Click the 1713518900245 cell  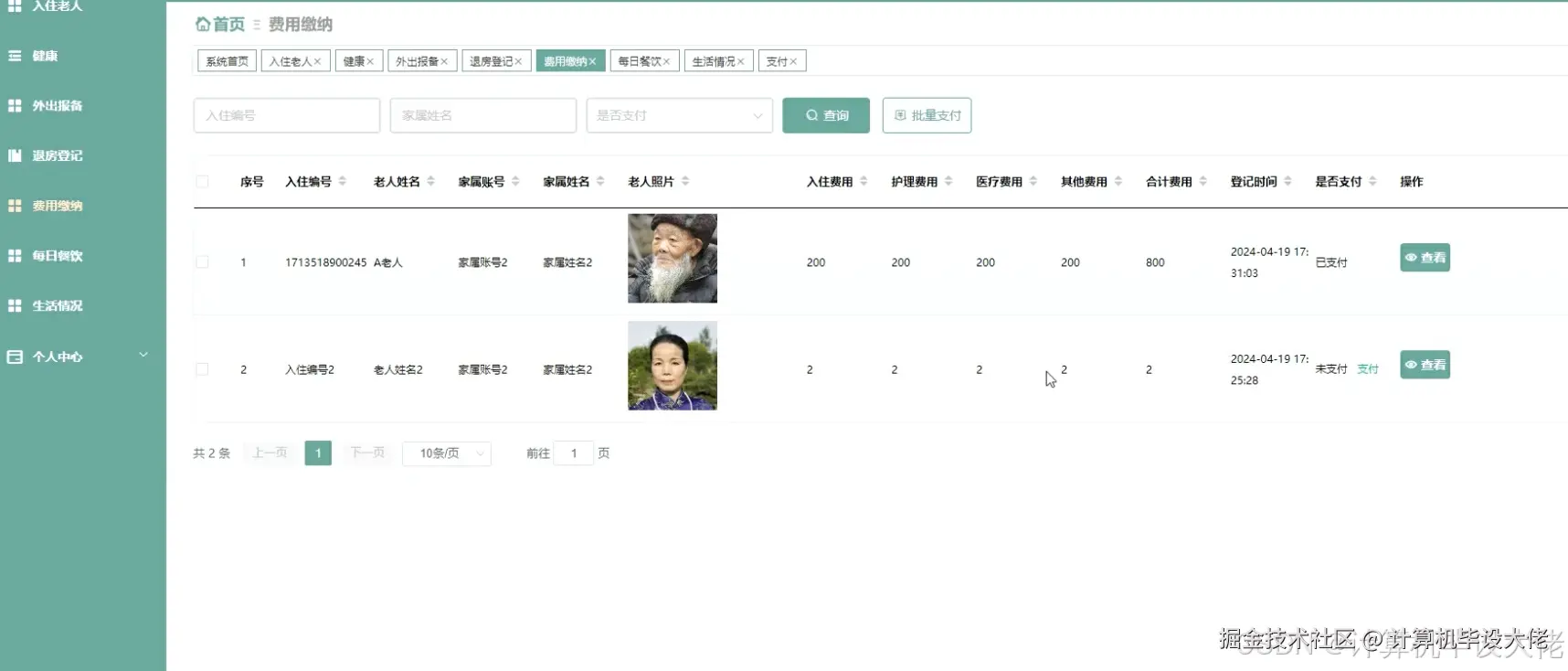pos(325,262)
